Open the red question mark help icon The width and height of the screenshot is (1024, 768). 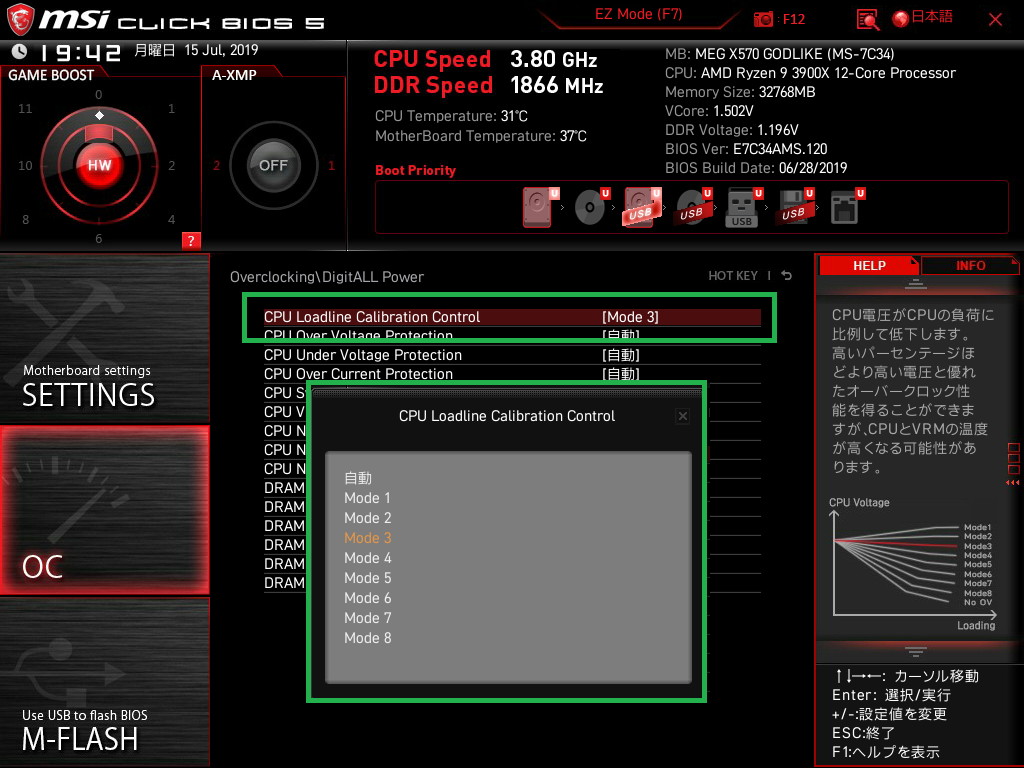191,240
